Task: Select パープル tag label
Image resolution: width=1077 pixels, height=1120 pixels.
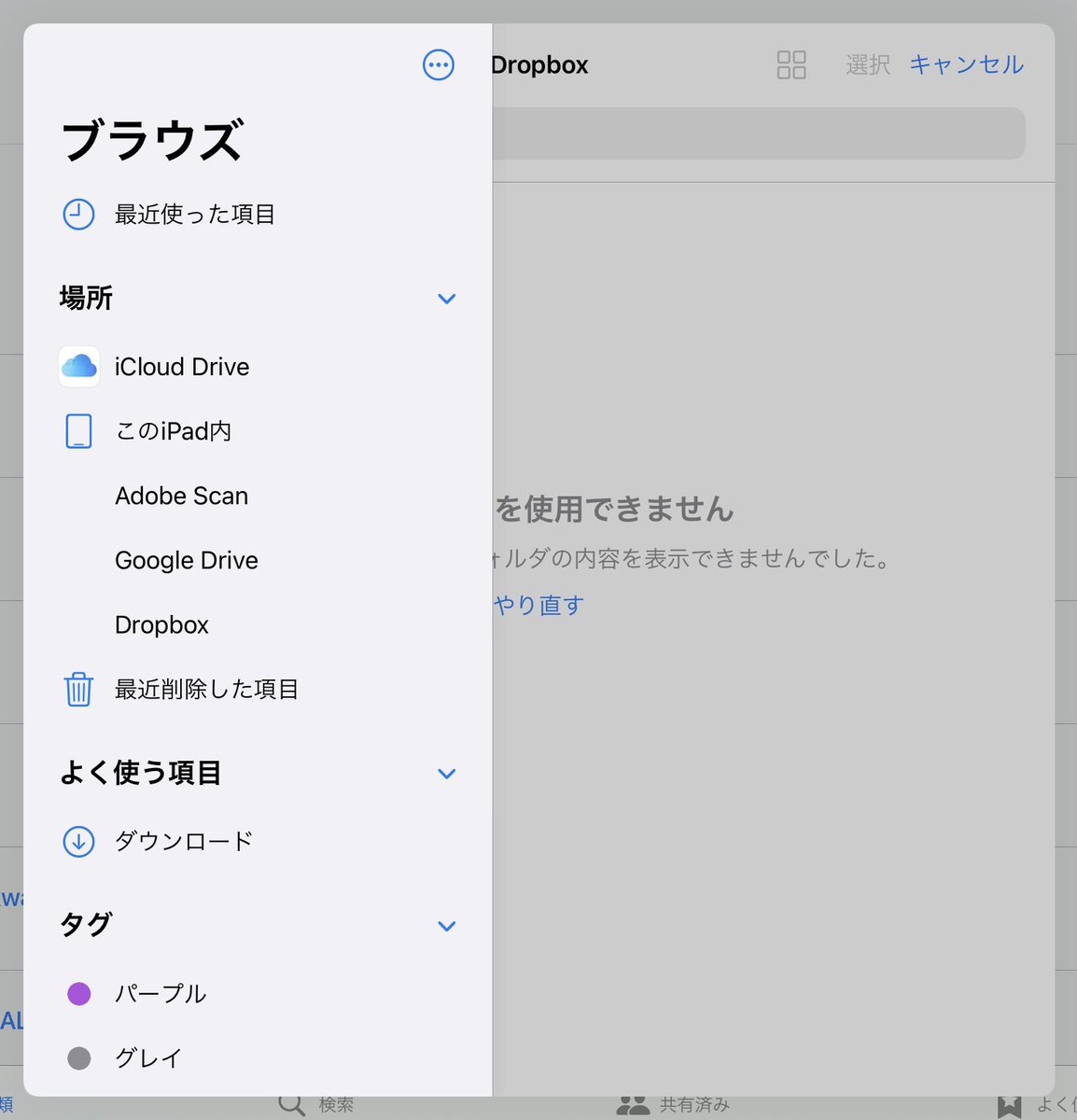Action: [x=160, y=994]
